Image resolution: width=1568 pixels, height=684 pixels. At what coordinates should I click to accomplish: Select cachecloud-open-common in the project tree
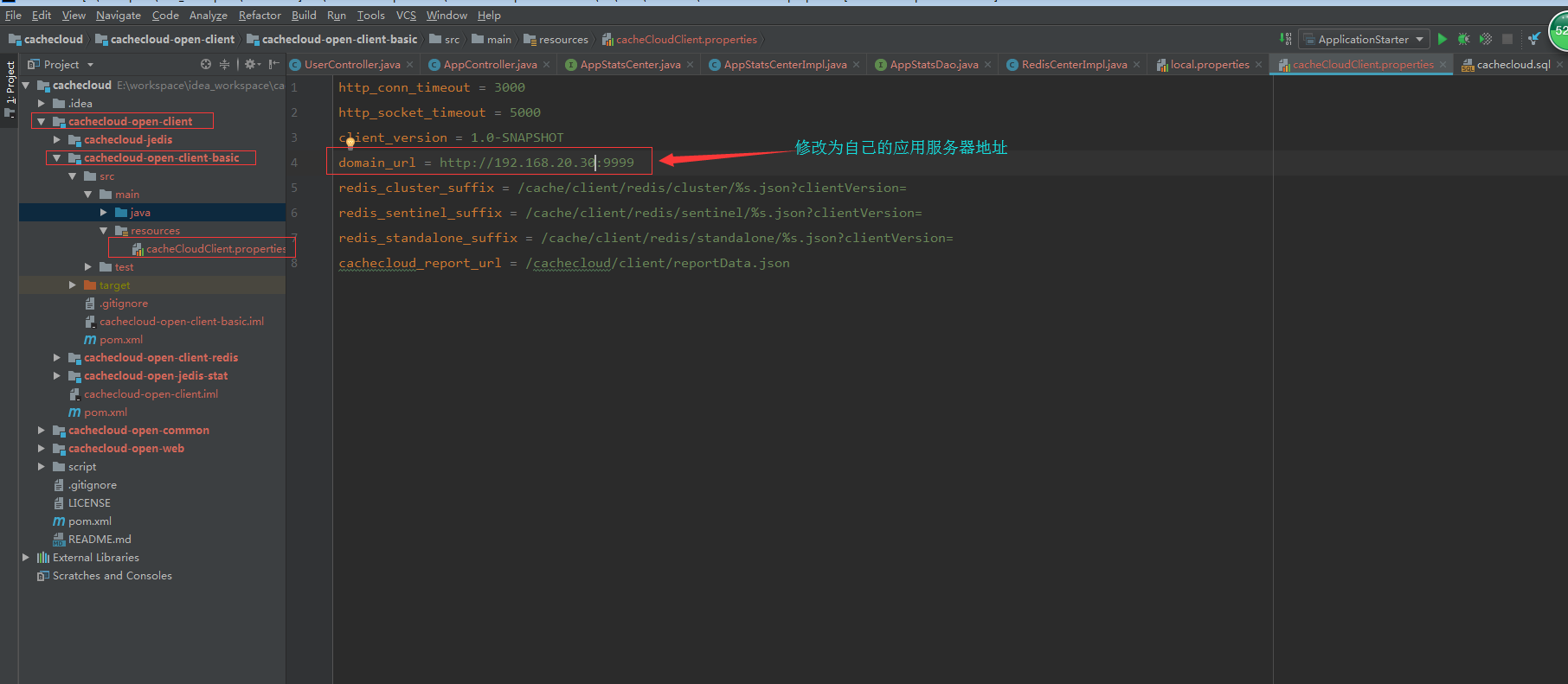click(138, 430)
